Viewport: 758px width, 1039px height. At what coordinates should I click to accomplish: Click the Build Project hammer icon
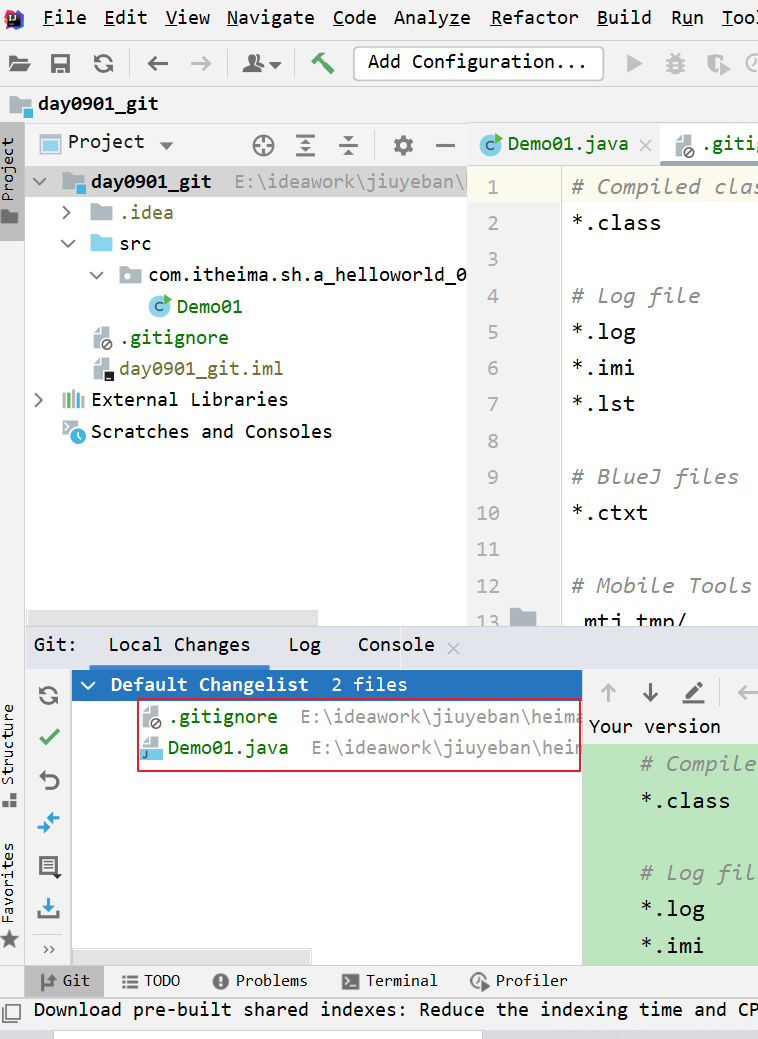coord(322,63)
